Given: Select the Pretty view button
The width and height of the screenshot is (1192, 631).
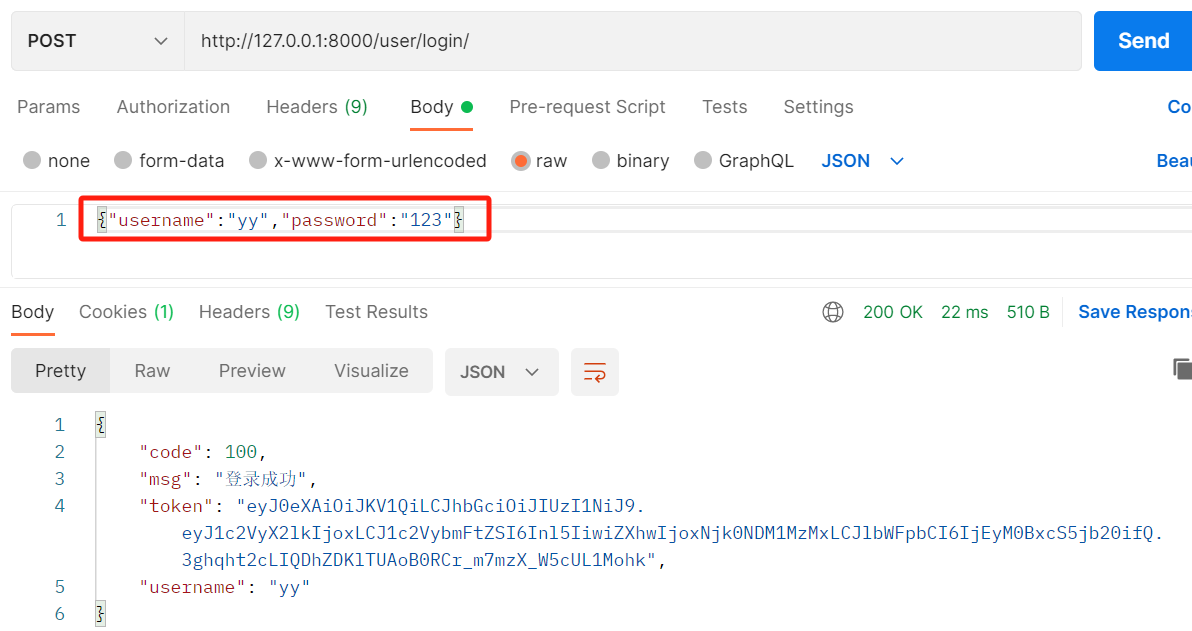Looking at the screenshot, I should click(x=61, y=371).
